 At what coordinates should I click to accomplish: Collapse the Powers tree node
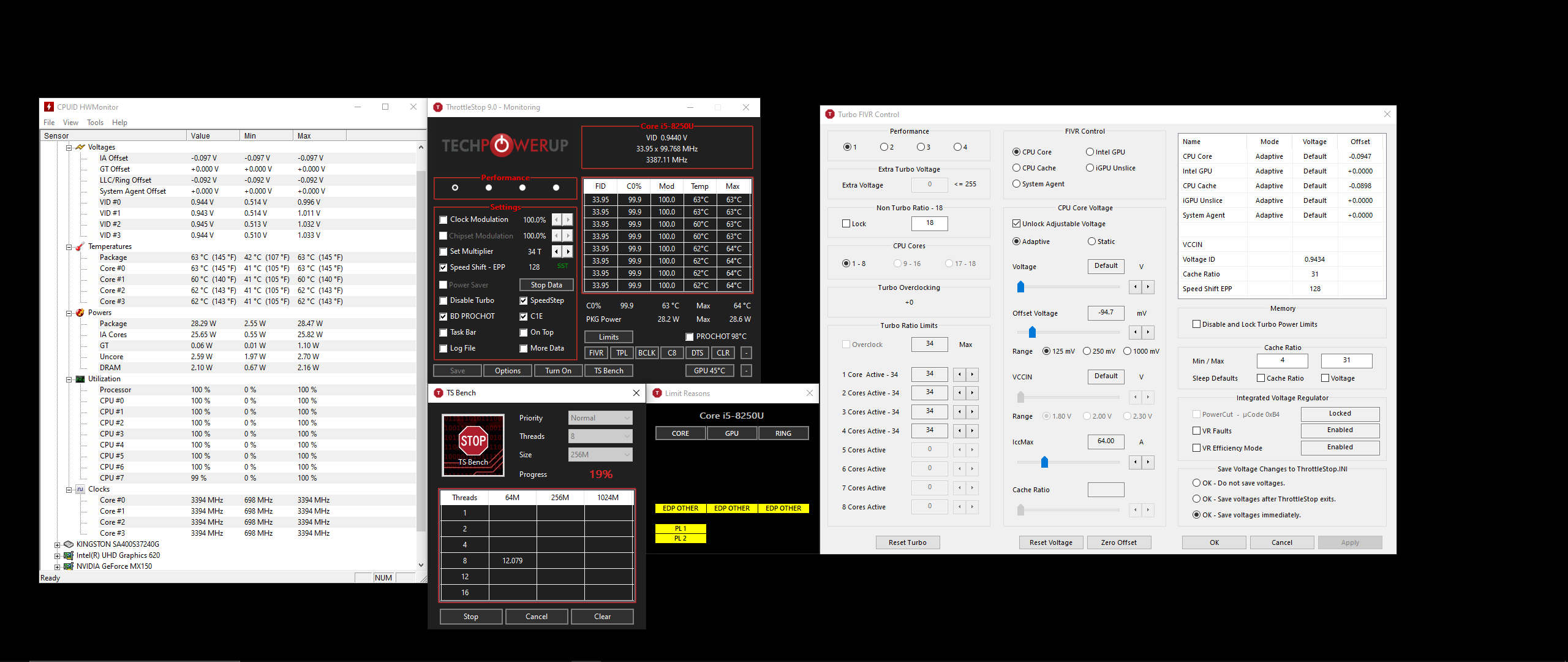pos(69,313)
